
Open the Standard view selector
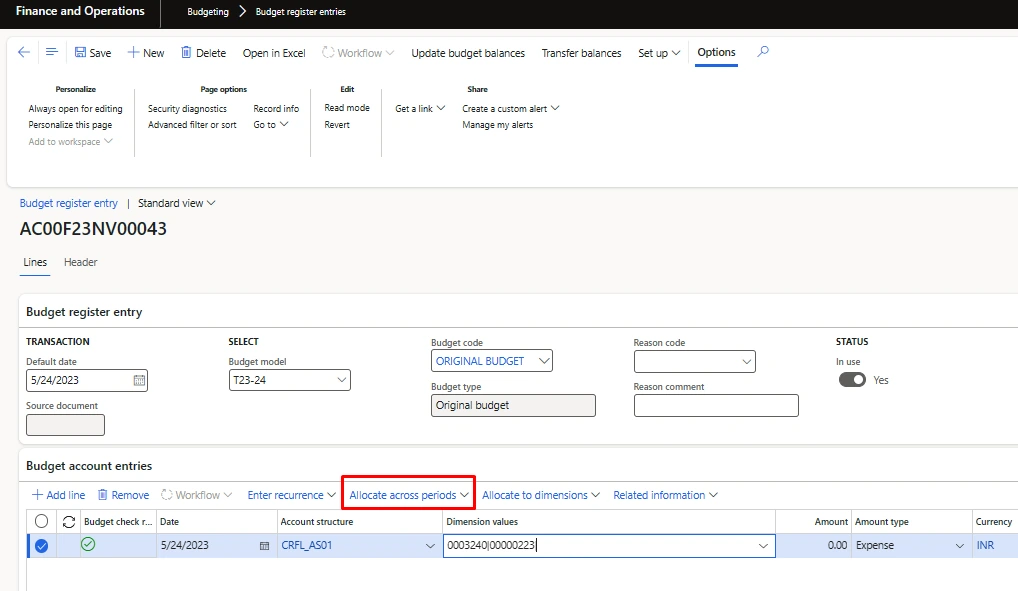tap(177, 203)
